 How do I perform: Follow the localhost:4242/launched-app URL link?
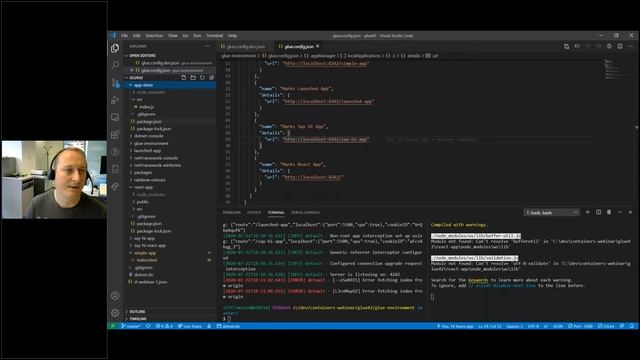tap(329, 102)
